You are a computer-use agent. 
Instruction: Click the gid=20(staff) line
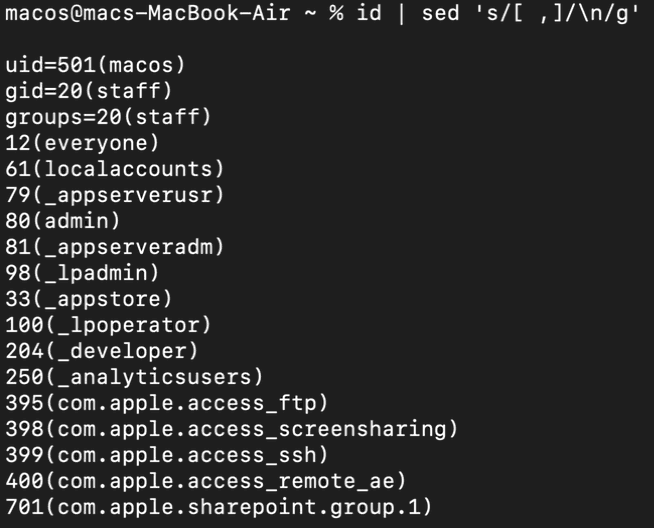click(x=88, y=91)
